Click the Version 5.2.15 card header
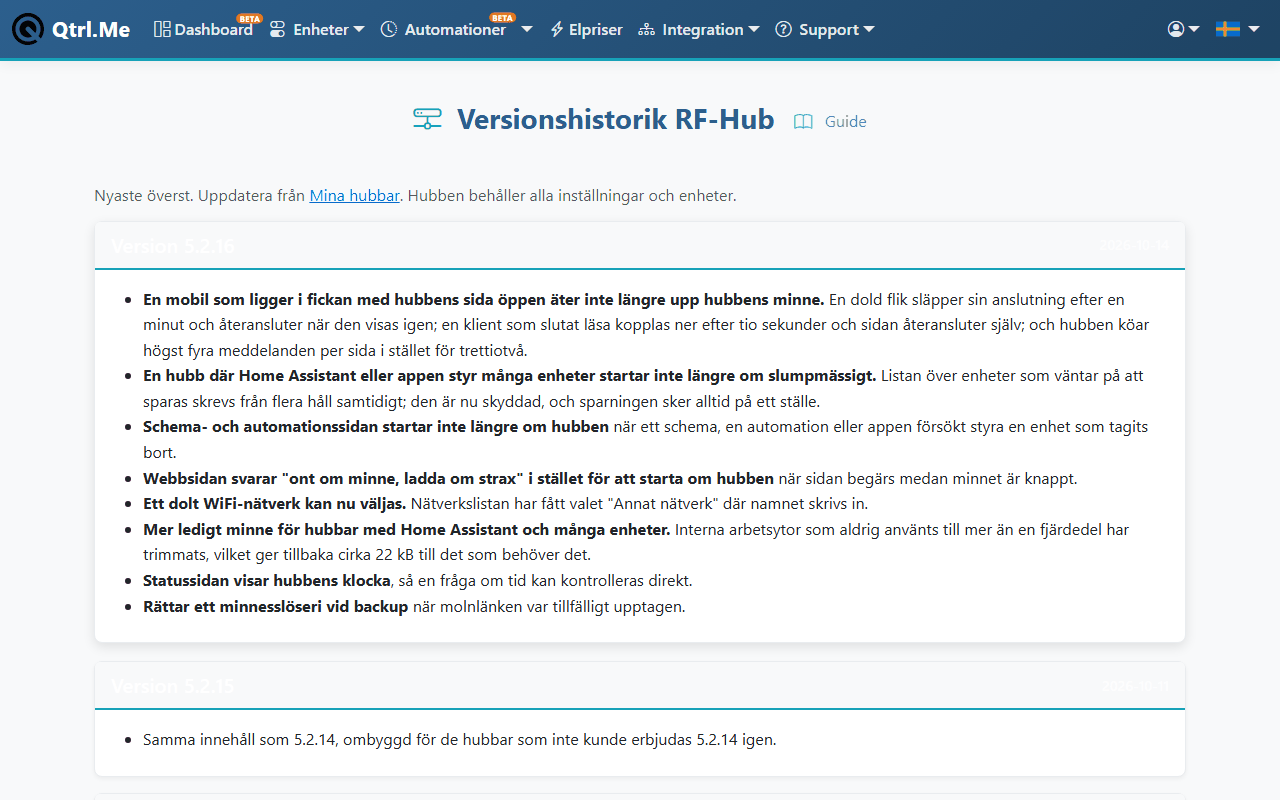Viewport: 1280px width, 800px height. click(x=640, y=686)
